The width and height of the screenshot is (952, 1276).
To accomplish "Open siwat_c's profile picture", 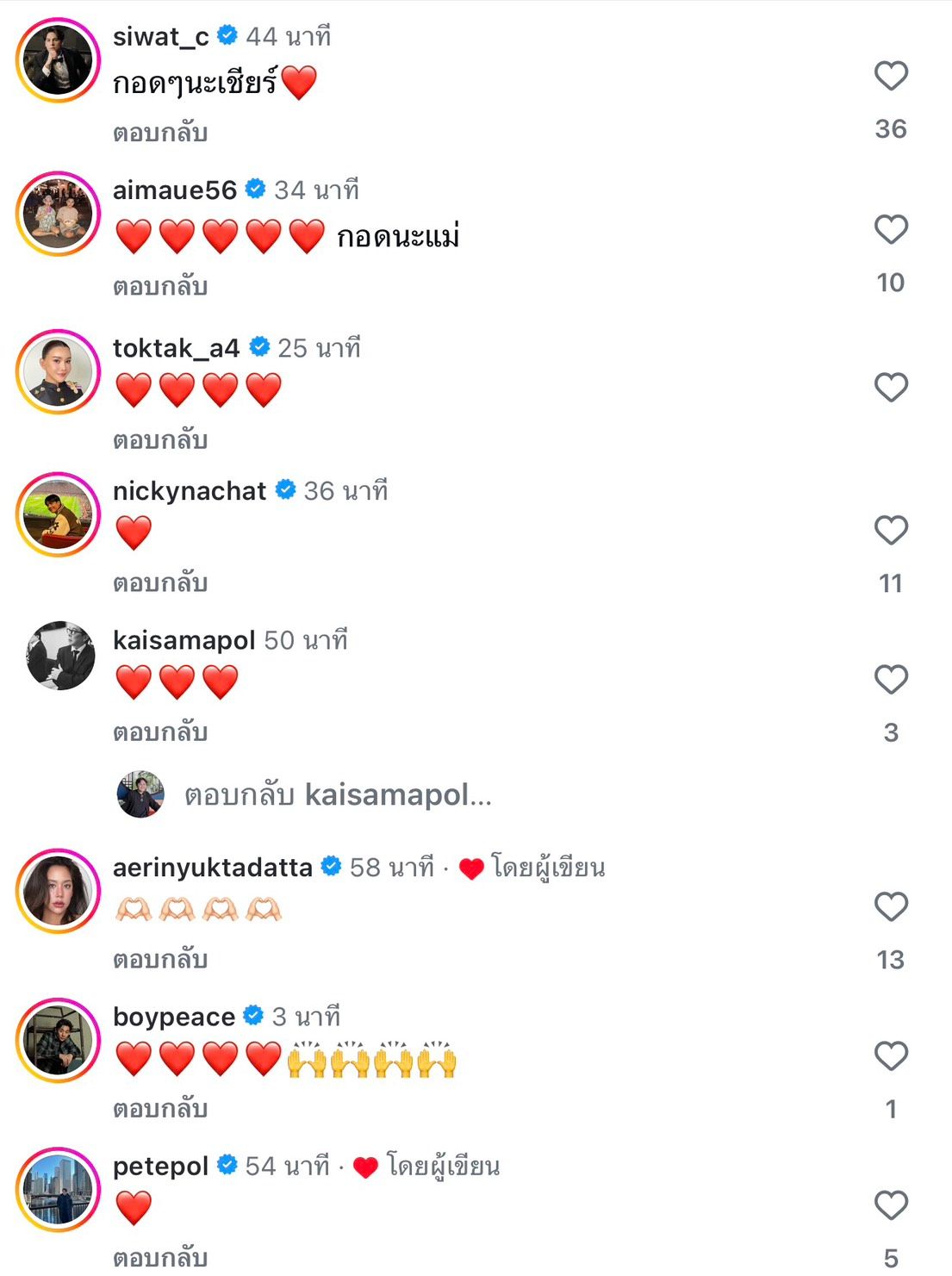I will (x=59, y=60).
